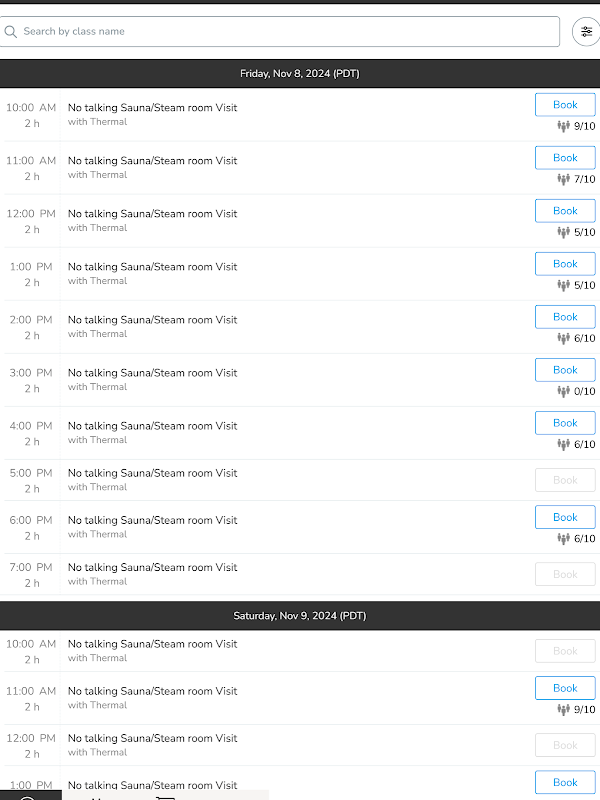Viewport: 600px width, 800px height.
Task: Click attendee icon for Friday 6:00 PM class
Action: (x=563, y=539)
